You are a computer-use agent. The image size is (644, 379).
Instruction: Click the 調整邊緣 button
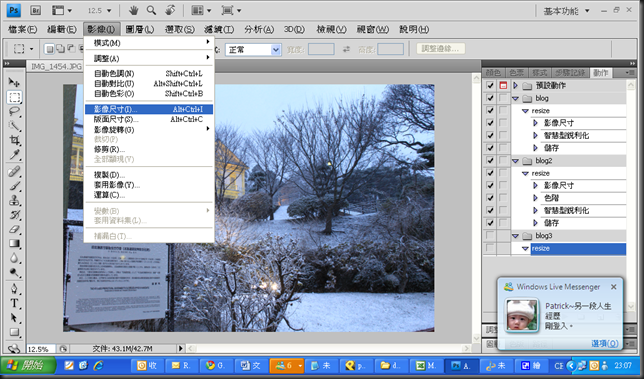(441, 49)
